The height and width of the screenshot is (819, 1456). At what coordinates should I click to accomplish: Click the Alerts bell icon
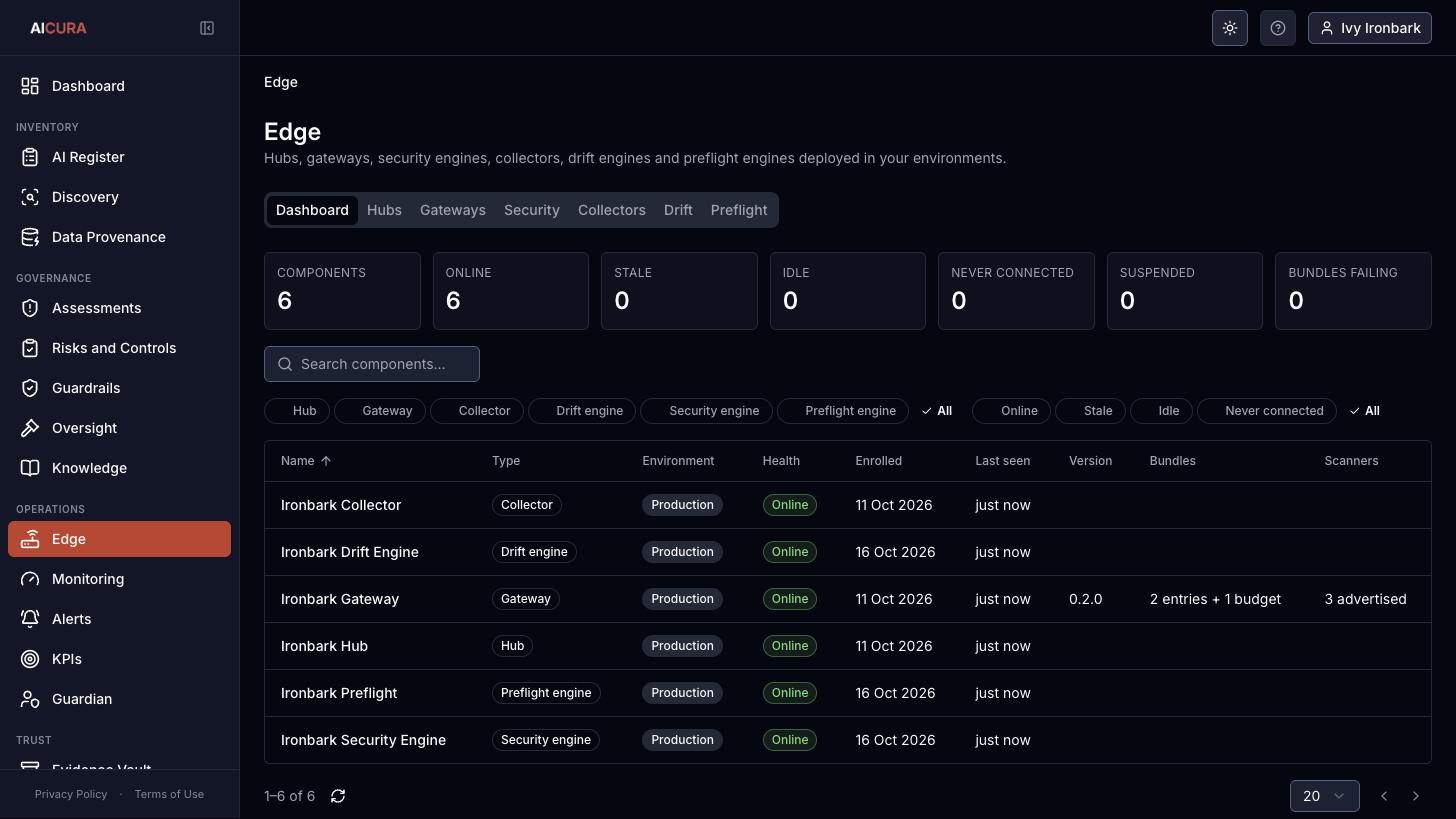pyautogui.click(x=30, y=619)
